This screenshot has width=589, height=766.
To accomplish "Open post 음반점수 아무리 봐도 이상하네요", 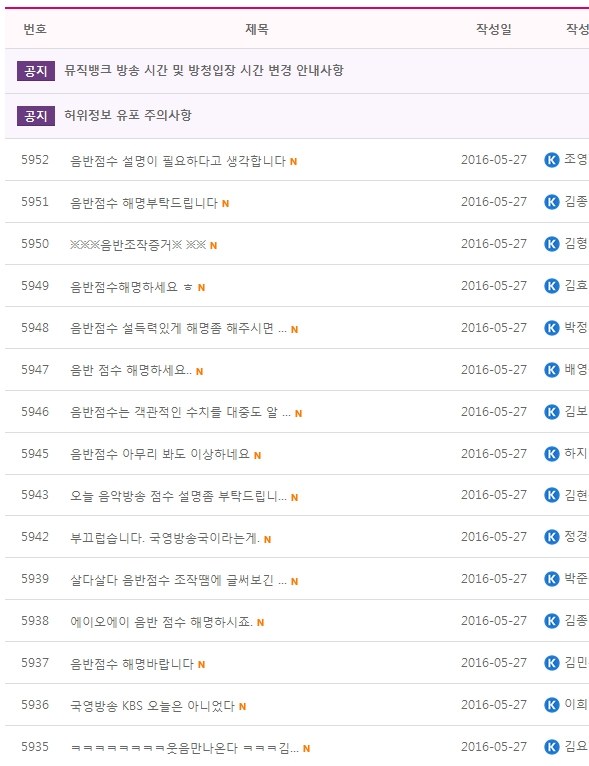I will click(160, 454).
